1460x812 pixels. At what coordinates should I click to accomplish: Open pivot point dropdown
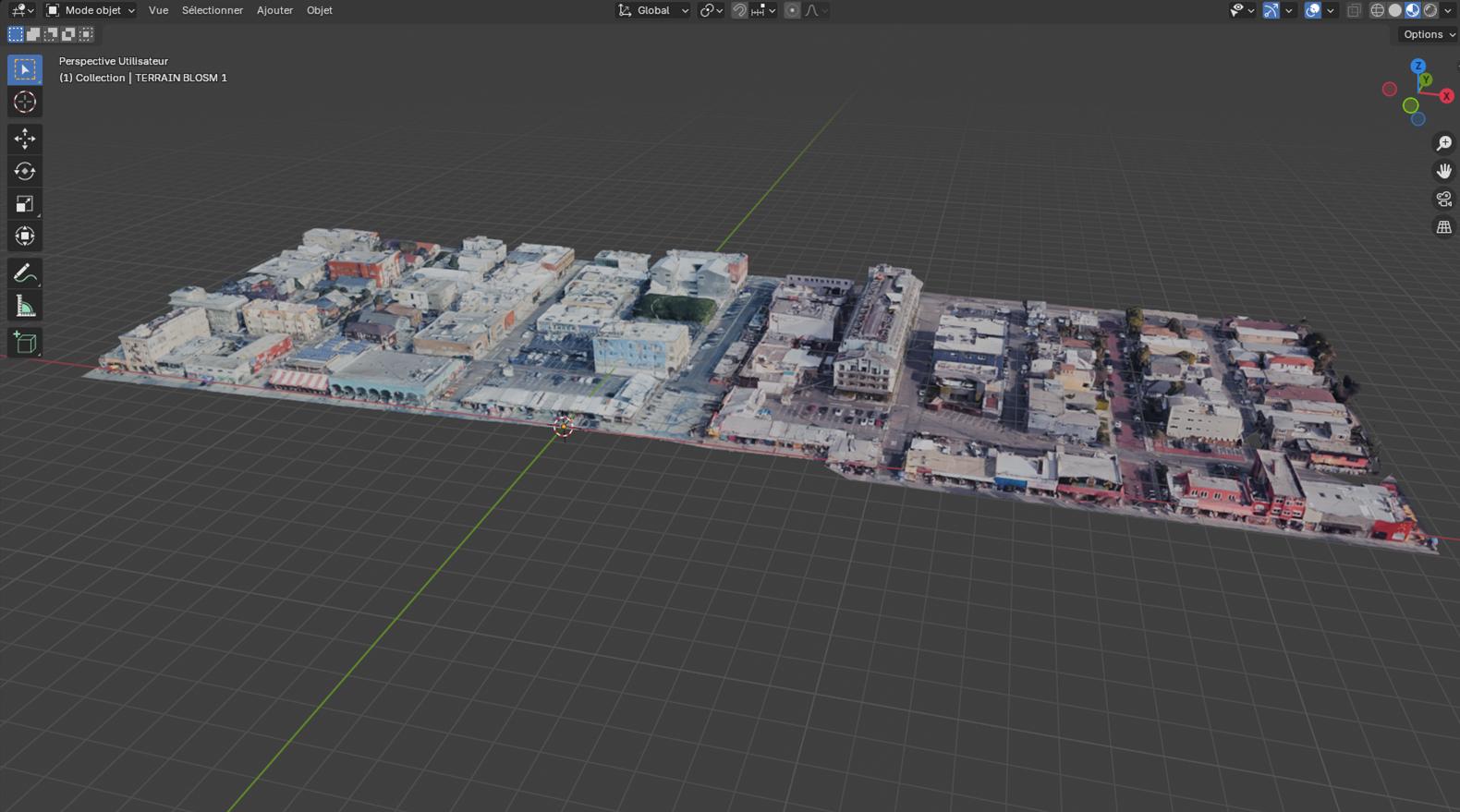tap(712, 10)
